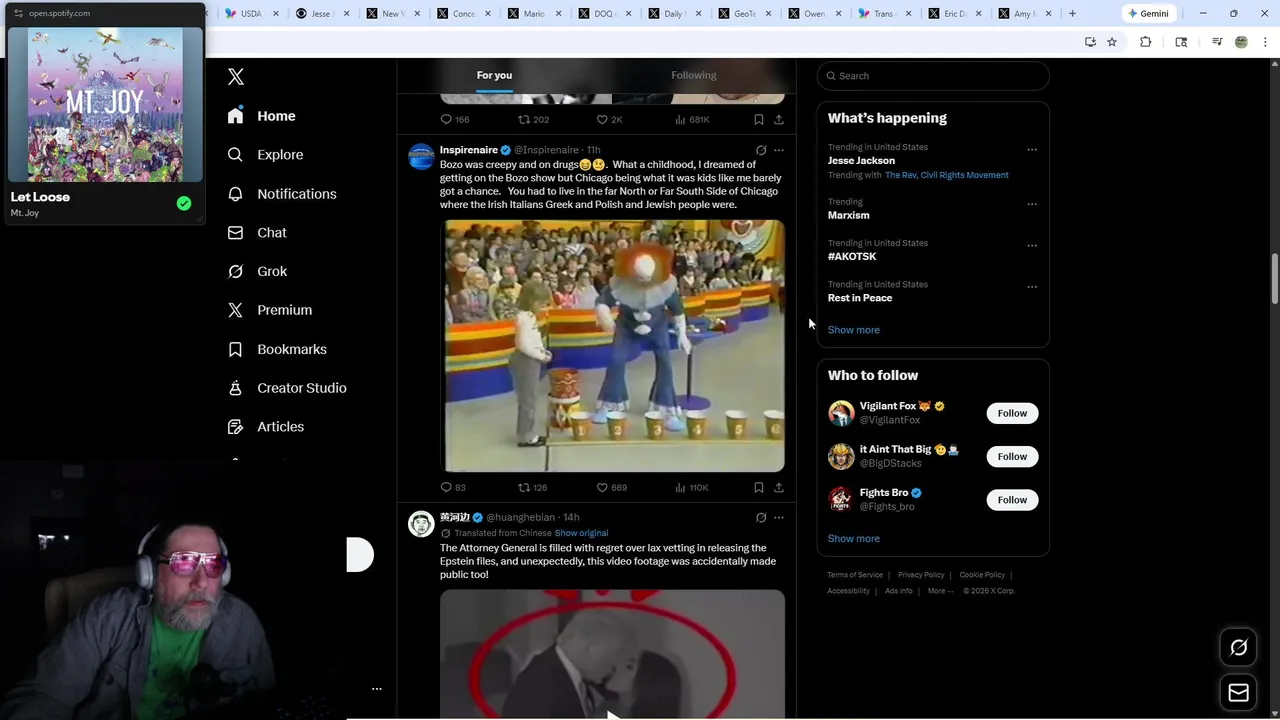This screenshot has width=1280, height=720.
Task: Open more options for Marxism trend
Action: point(1032,204)
